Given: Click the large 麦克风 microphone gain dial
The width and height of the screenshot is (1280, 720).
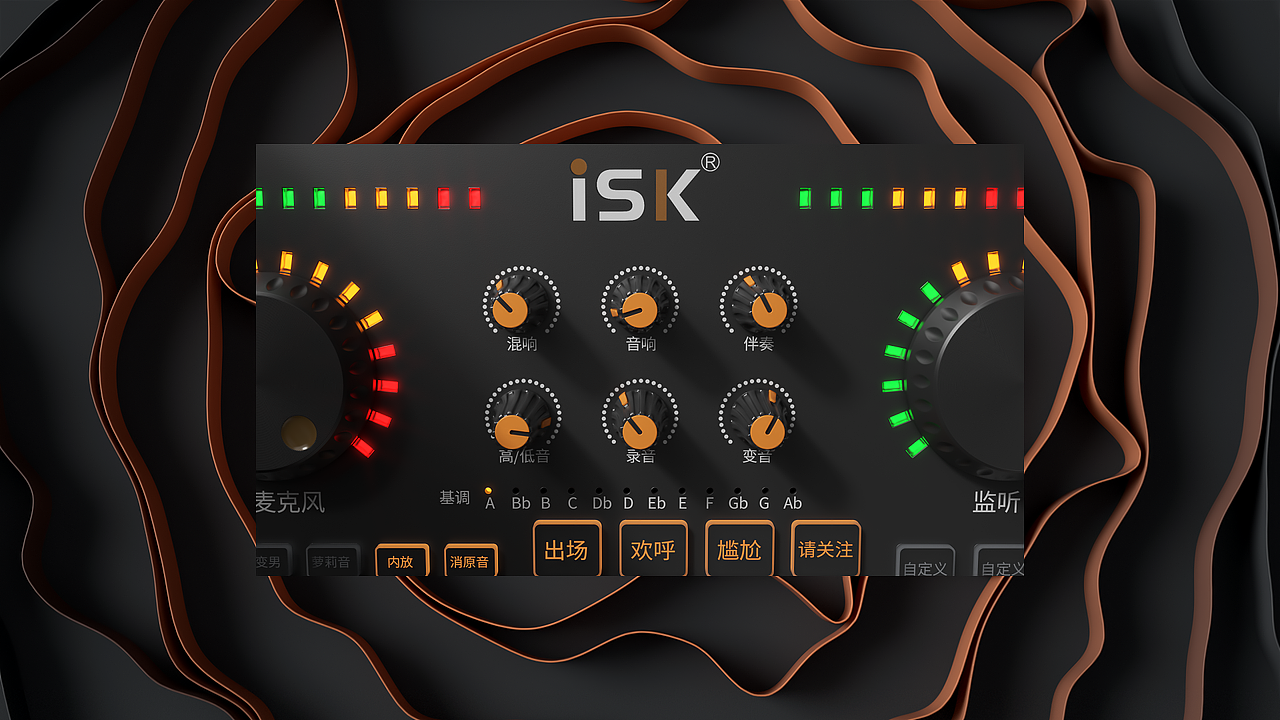Looking at the screenshot, I should click(x=300, y=370).
